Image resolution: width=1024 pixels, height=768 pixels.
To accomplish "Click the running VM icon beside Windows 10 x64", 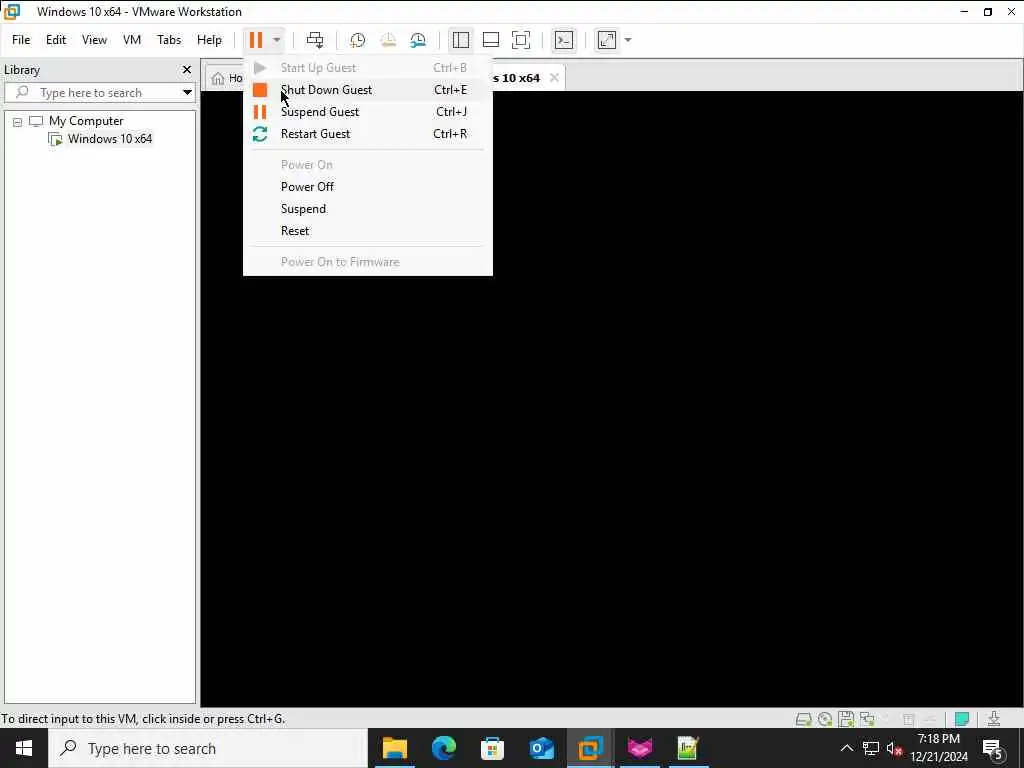I will tap(56, 139).
